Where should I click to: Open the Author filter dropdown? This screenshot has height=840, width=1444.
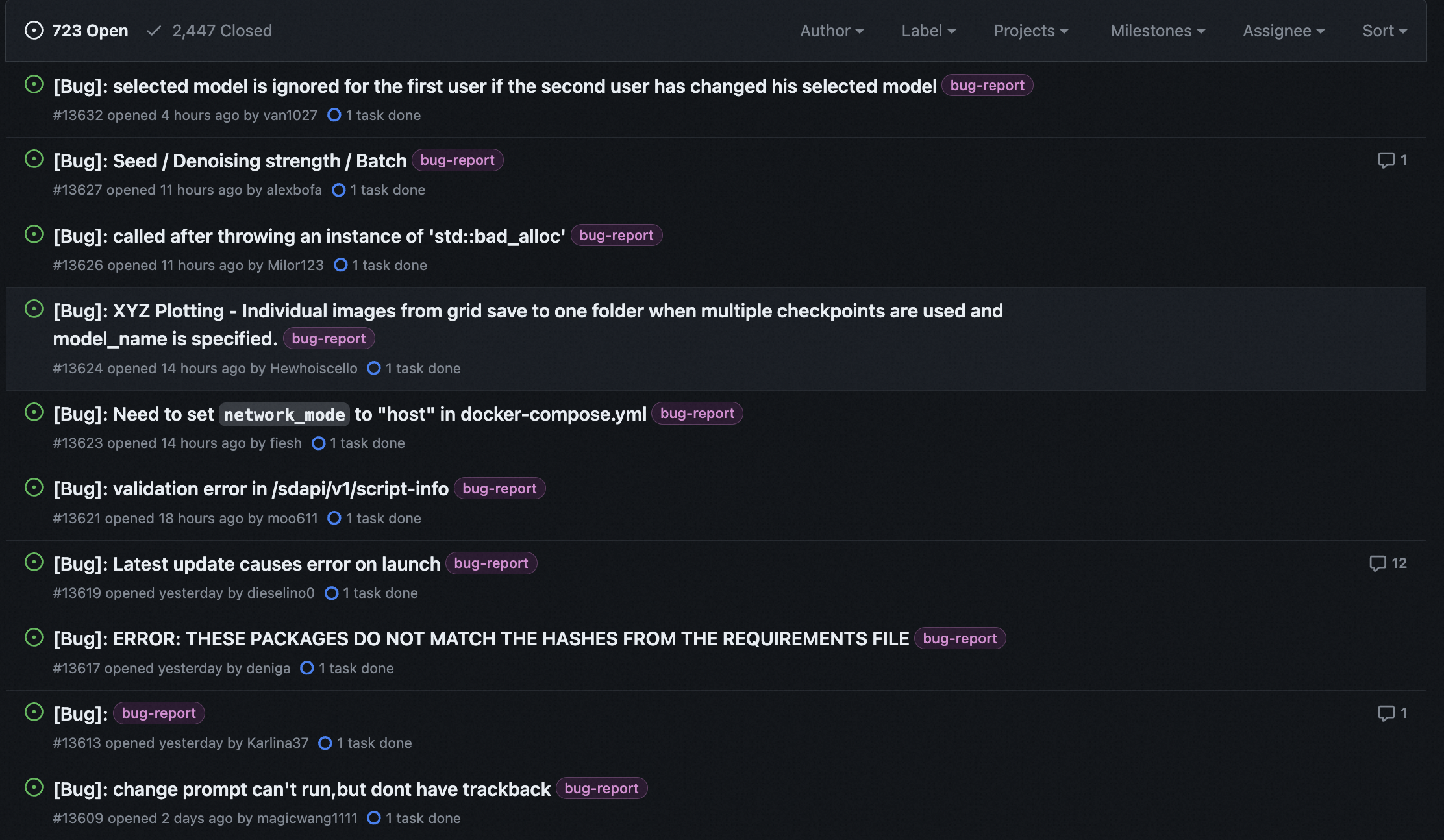pos(832,31)
